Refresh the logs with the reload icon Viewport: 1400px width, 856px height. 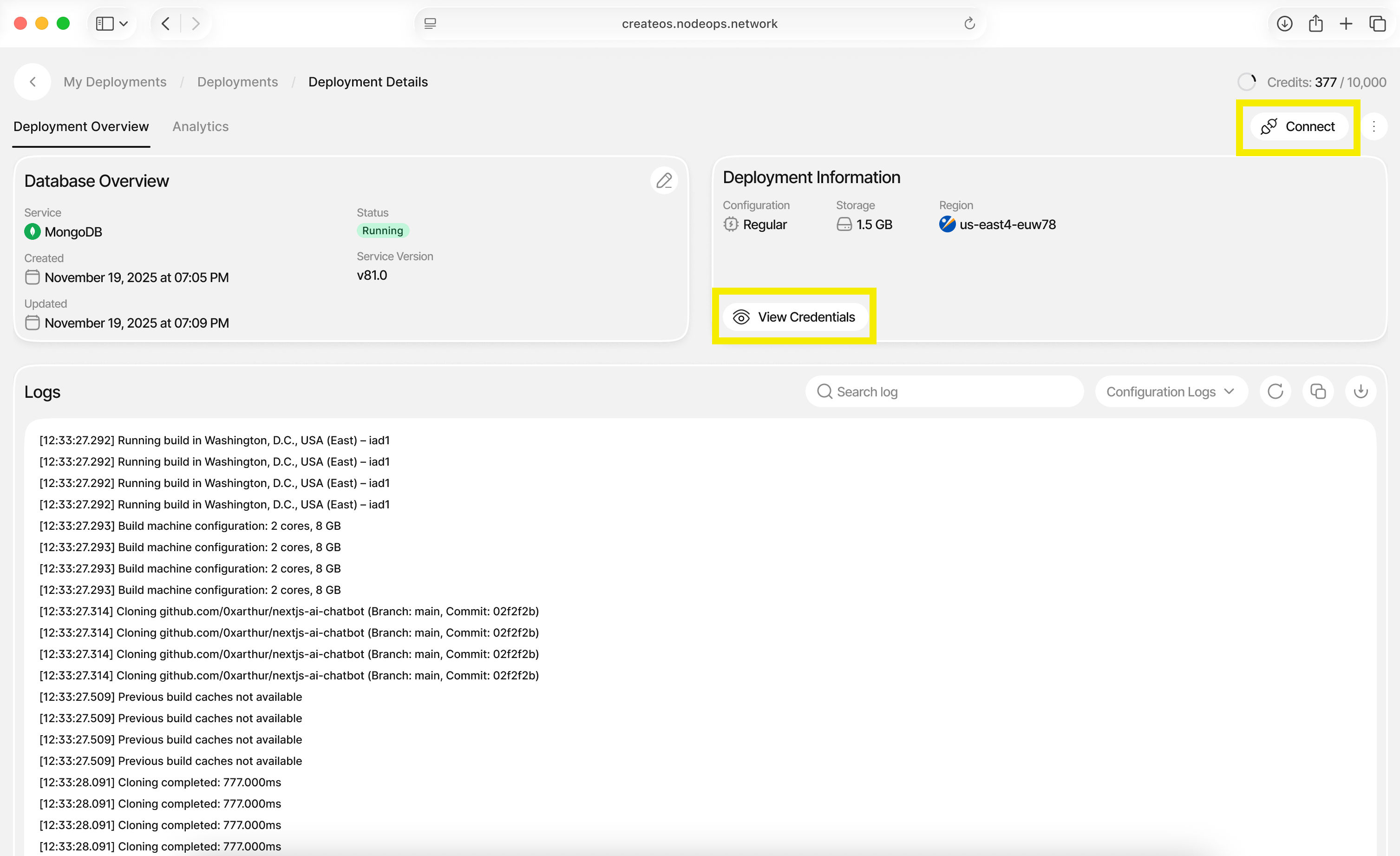pos(1275,392)
